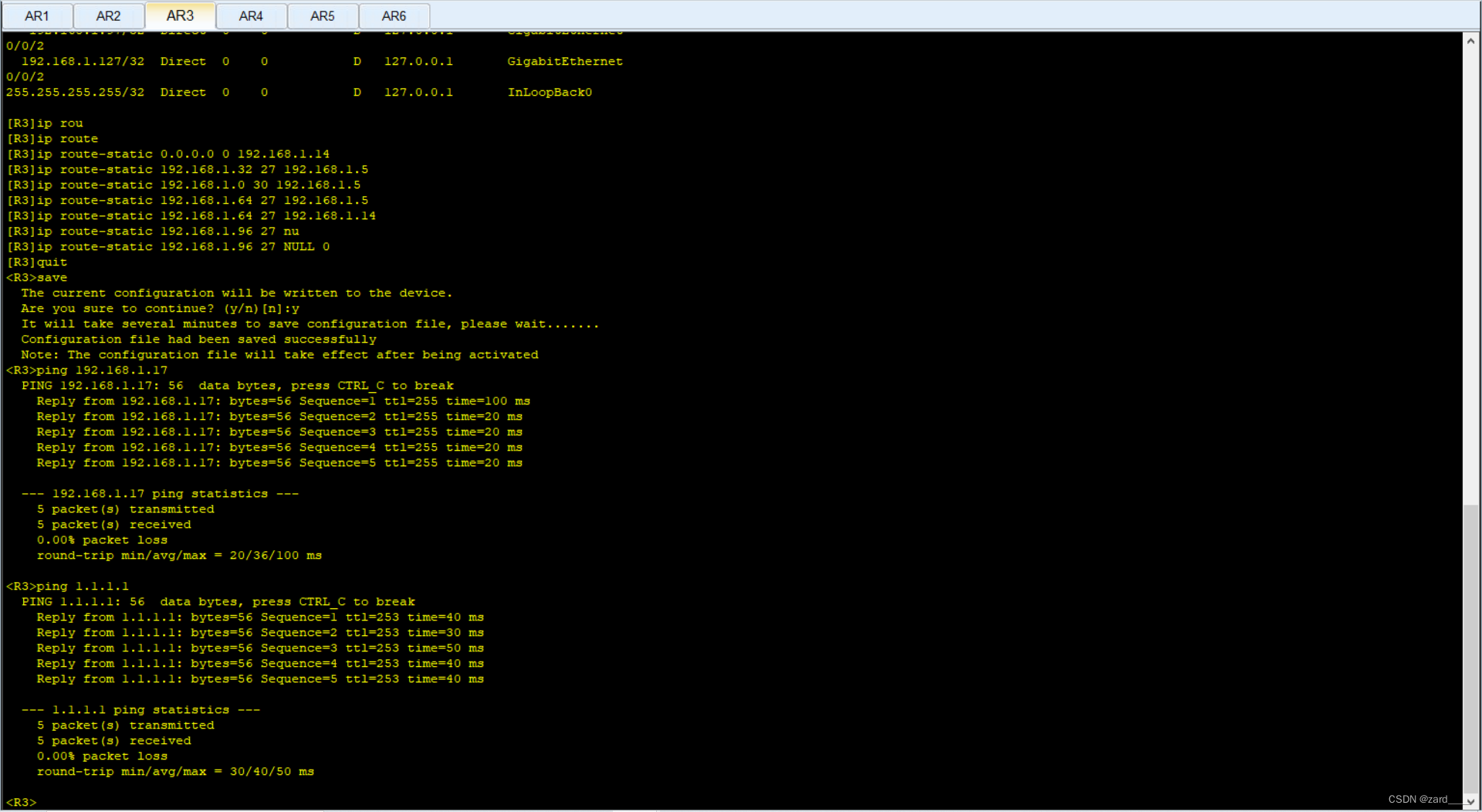Click the 255.255.255.255/32 route entry

(299, 92)
